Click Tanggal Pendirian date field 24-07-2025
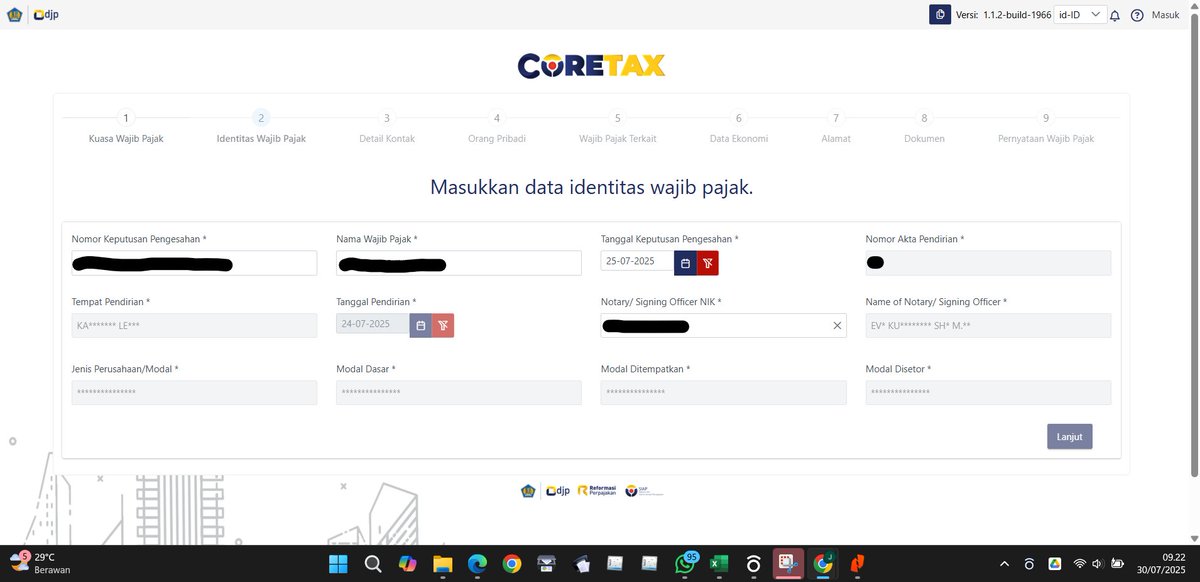 click(373, 325)
